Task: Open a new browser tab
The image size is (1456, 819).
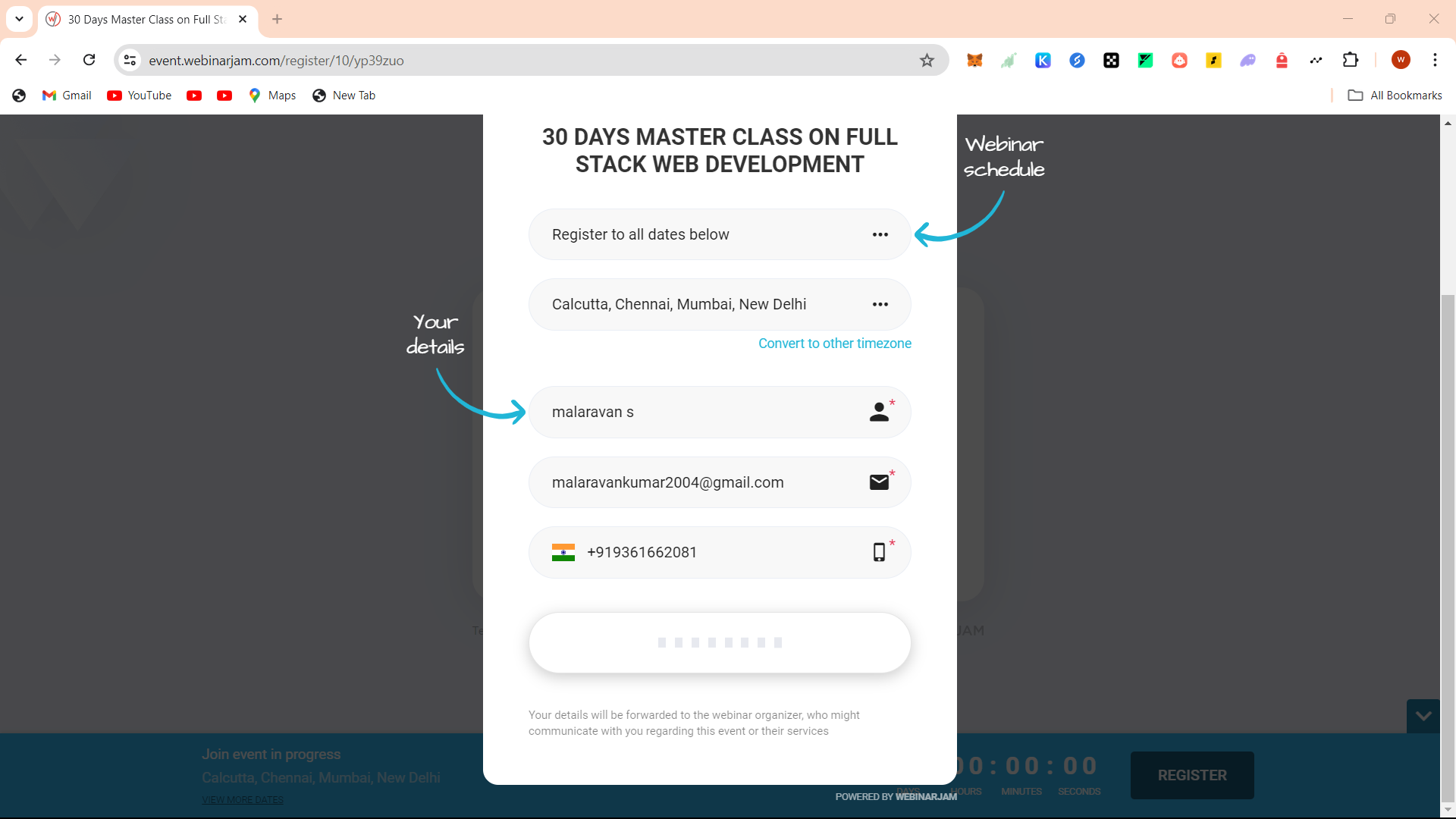Action: (277, 20)
